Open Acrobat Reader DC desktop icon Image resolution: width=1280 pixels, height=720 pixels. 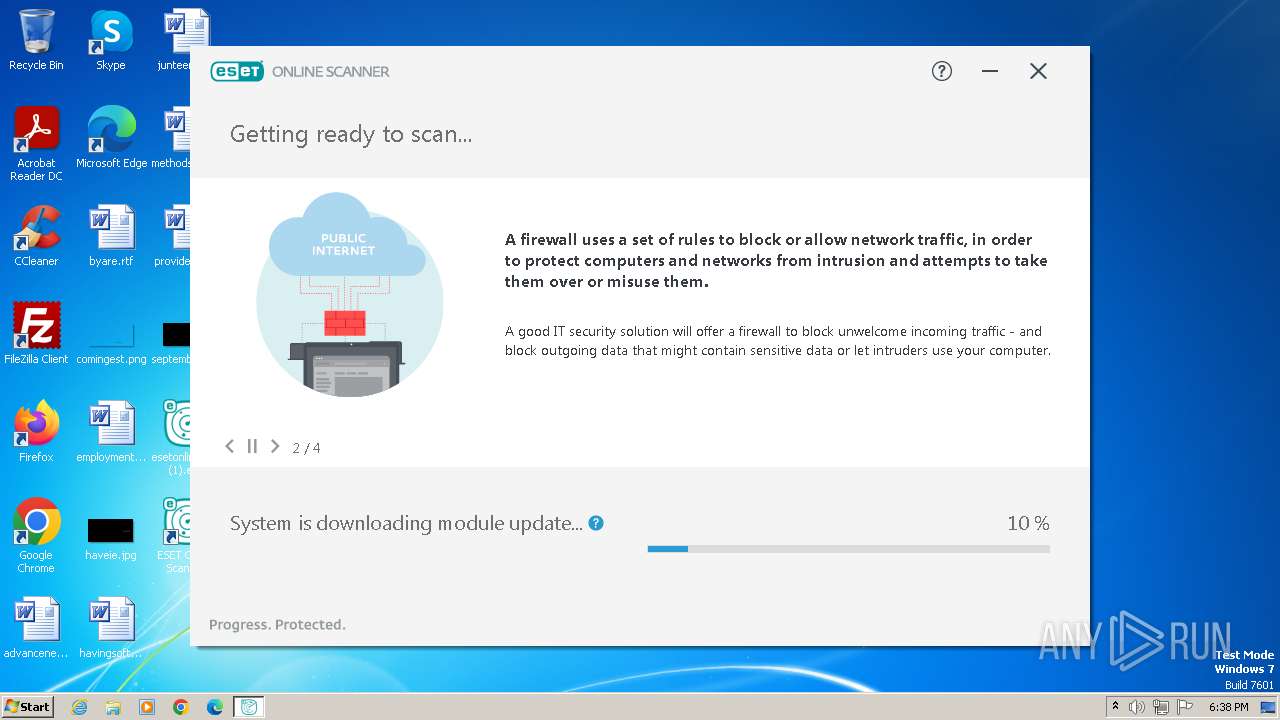click(x=36, y=144)
